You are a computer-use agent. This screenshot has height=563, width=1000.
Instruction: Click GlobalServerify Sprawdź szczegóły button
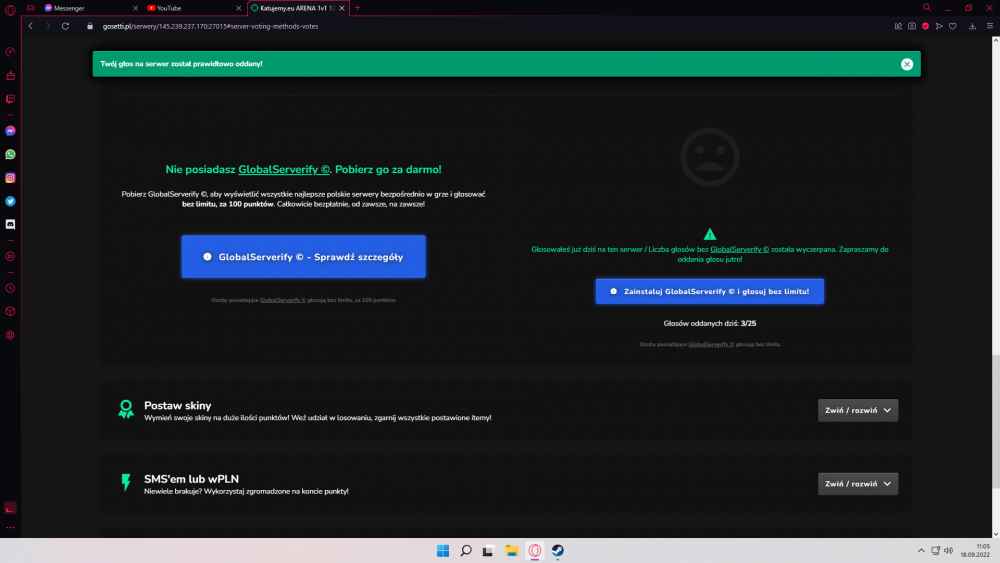(x=304, y=257)
